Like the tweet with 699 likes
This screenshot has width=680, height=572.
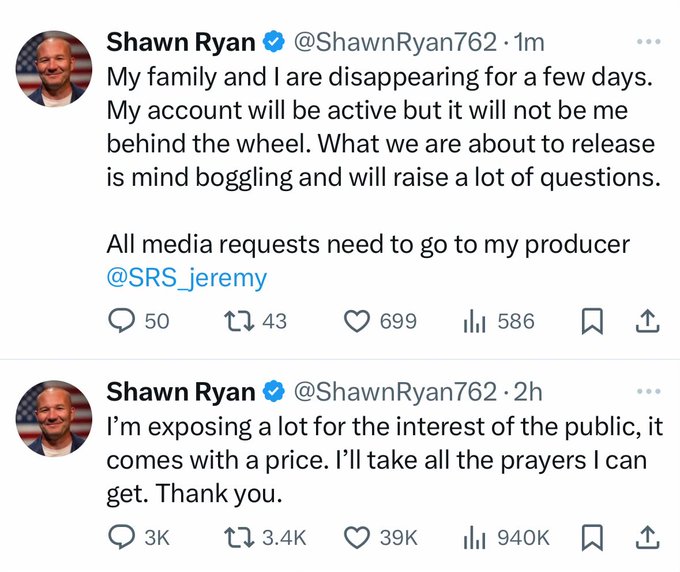pyautogui.click(x=357, y=321)
